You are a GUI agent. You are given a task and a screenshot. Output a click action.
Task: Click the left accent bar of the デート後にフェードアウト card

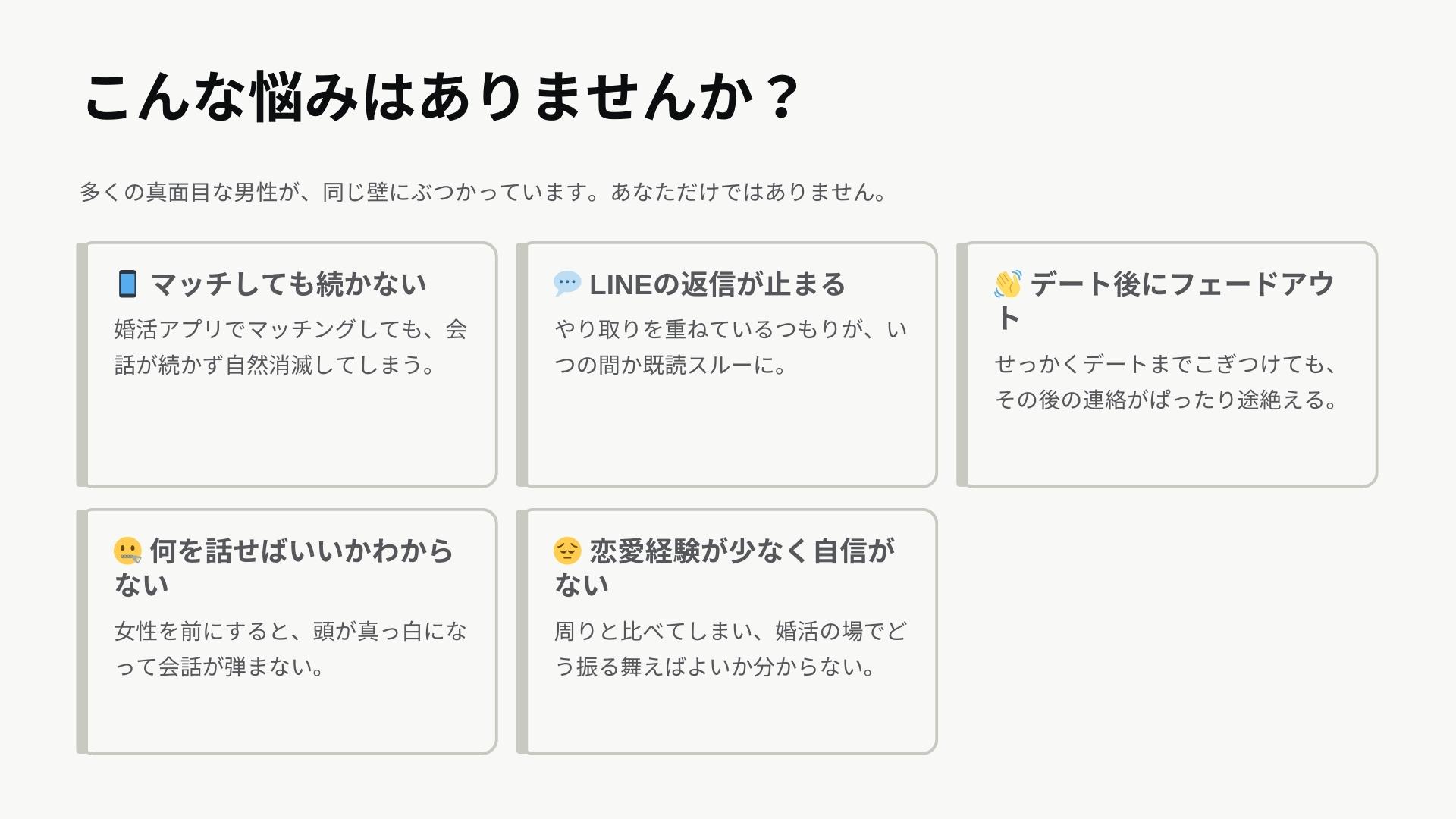[x=962, y=365]
